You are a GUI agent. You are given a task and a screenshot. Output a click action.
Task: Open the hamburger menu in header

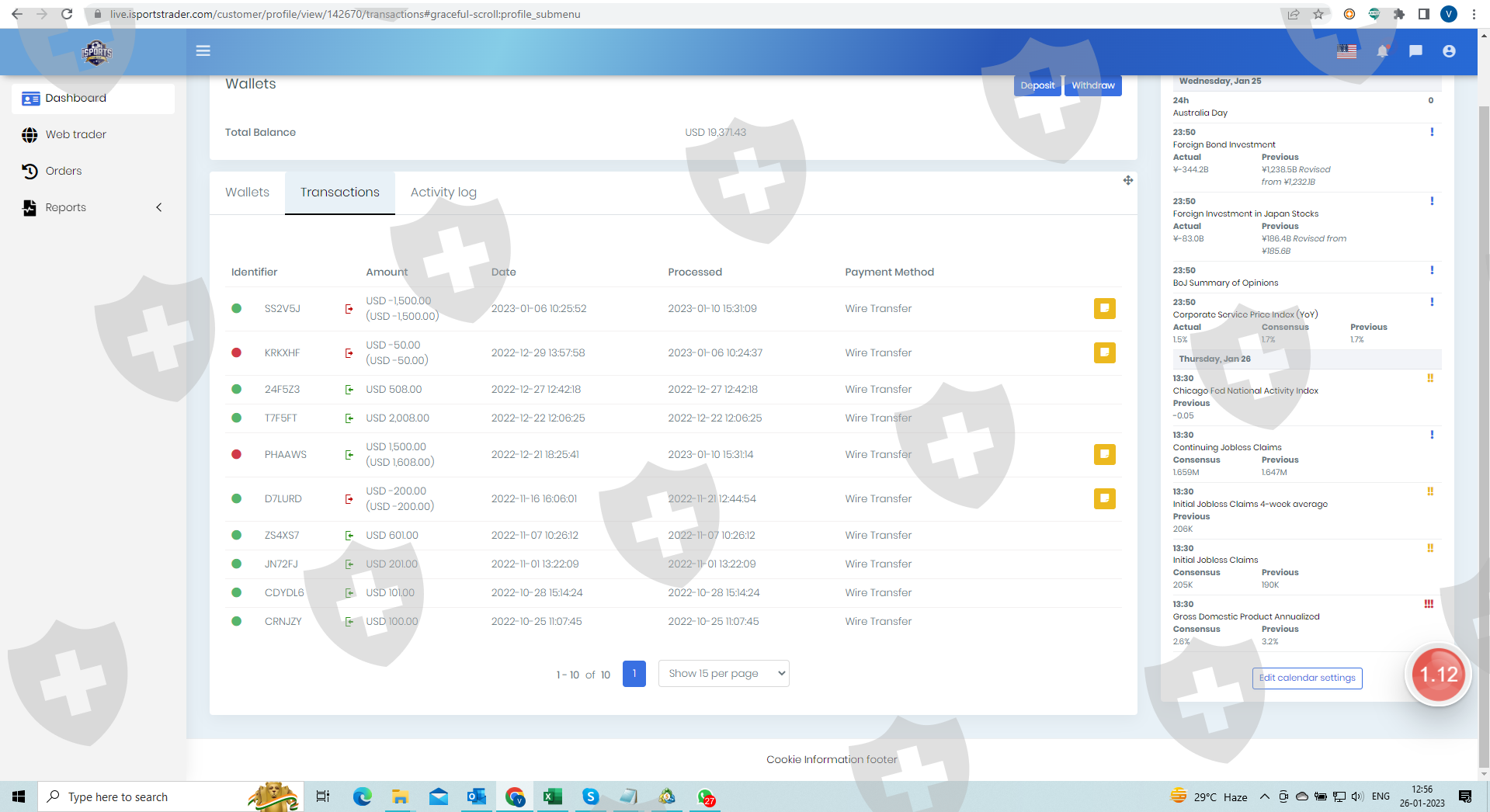pos(203,51)
